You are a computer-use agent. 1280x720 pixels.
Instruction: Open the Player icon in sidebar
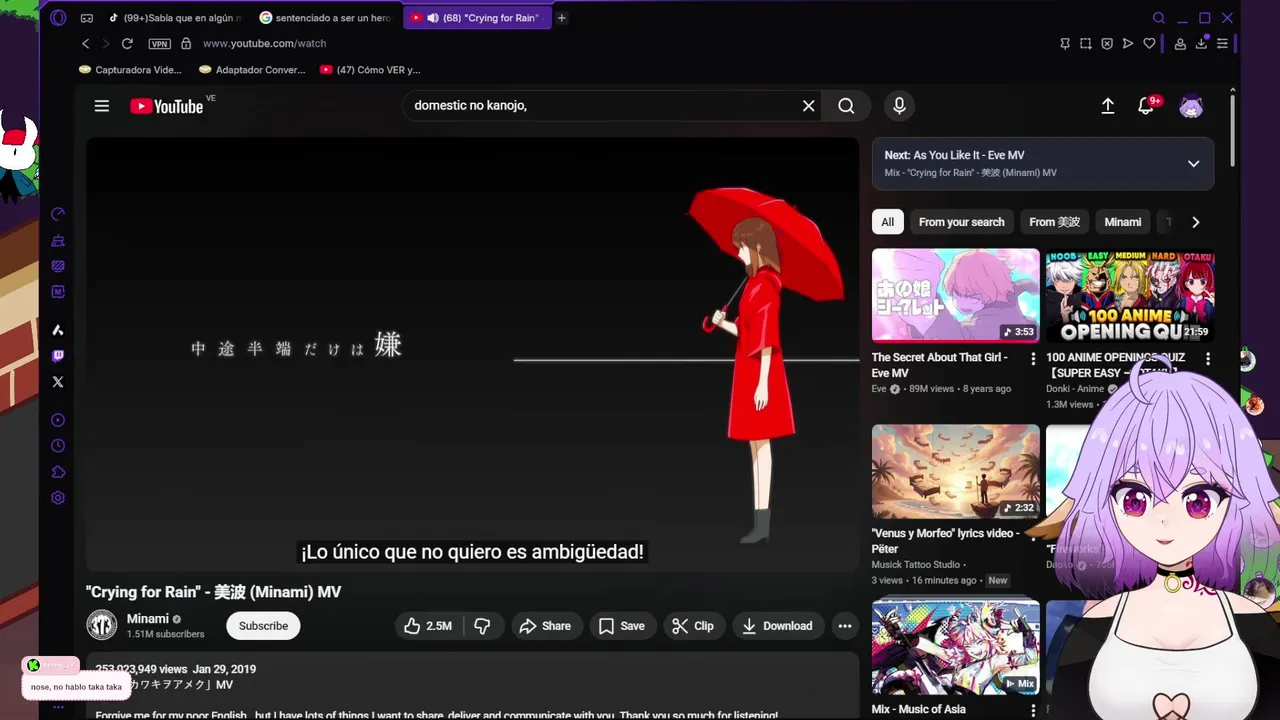point(58,420)
